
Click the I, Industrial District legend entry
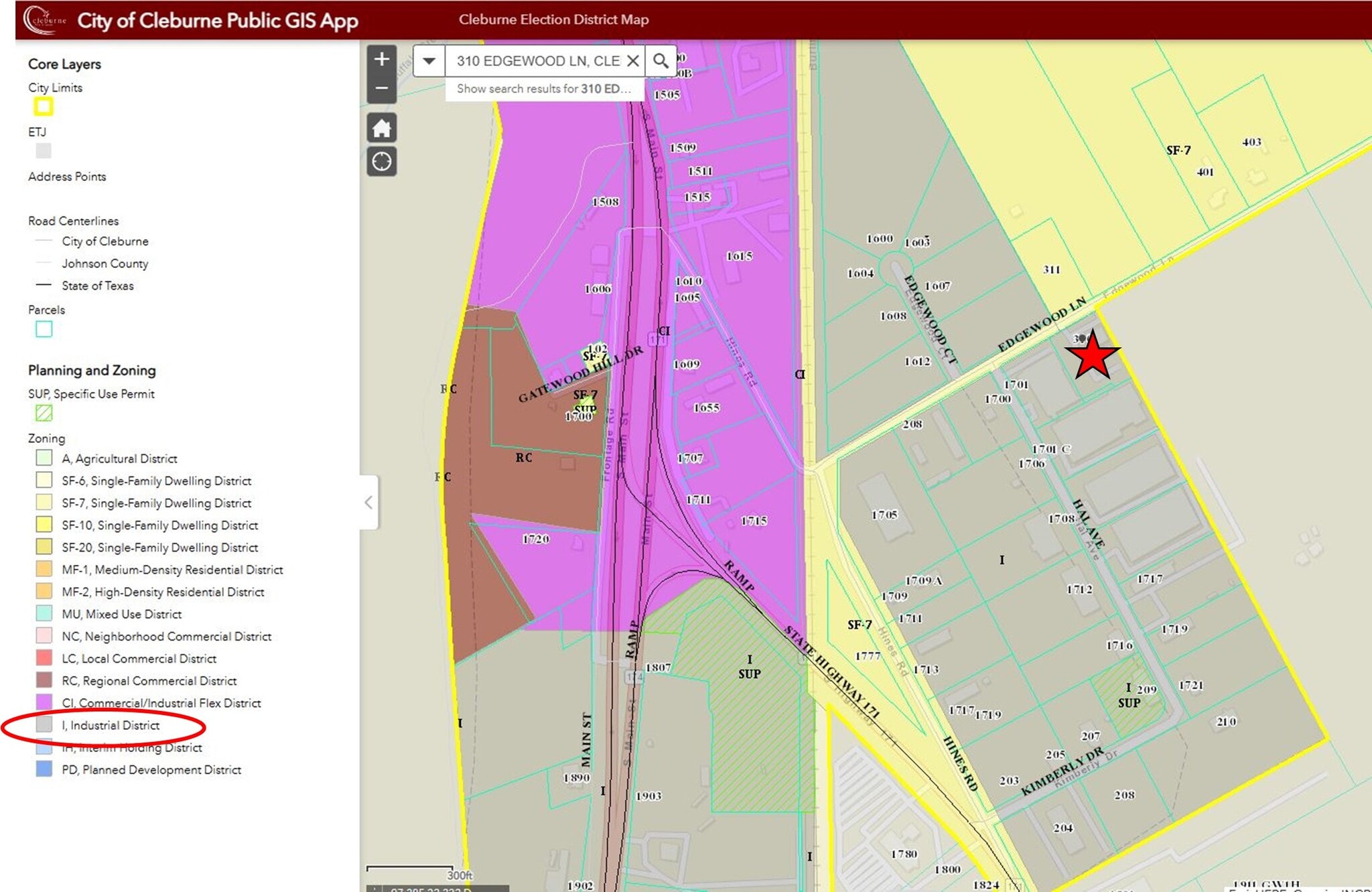tap(111, 725)
